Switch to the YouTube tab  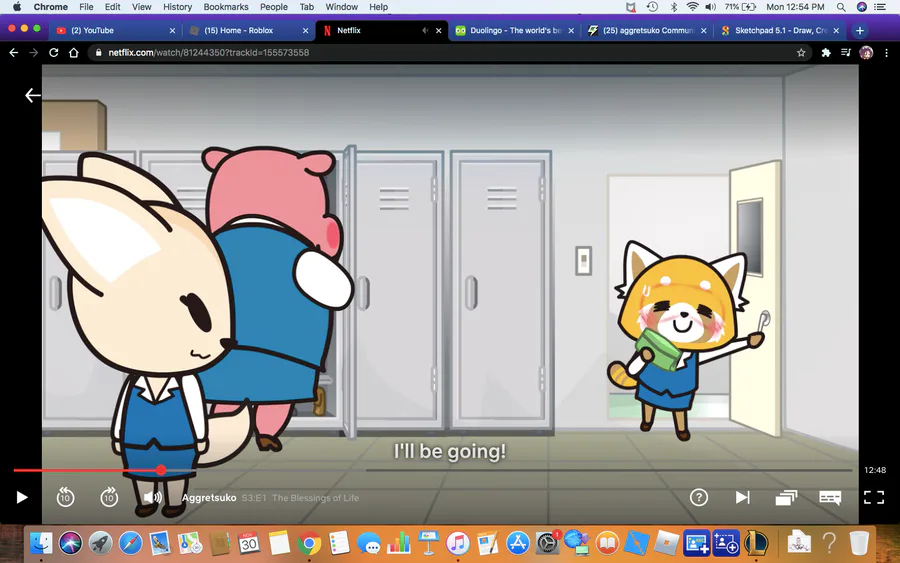tap(115, 30)
